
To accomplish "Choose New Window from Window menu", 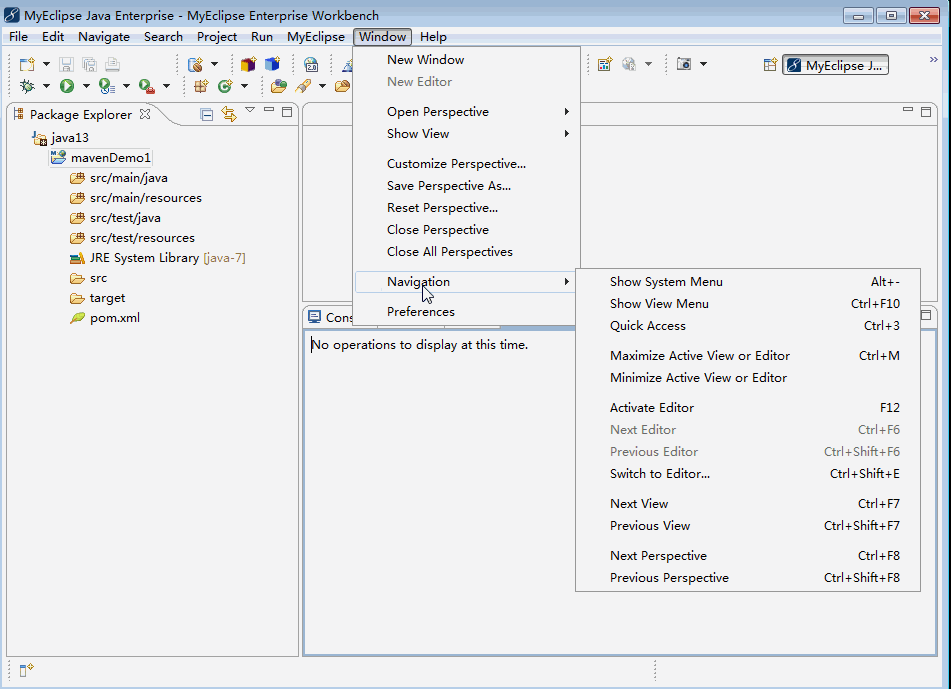I will point(466,59).
